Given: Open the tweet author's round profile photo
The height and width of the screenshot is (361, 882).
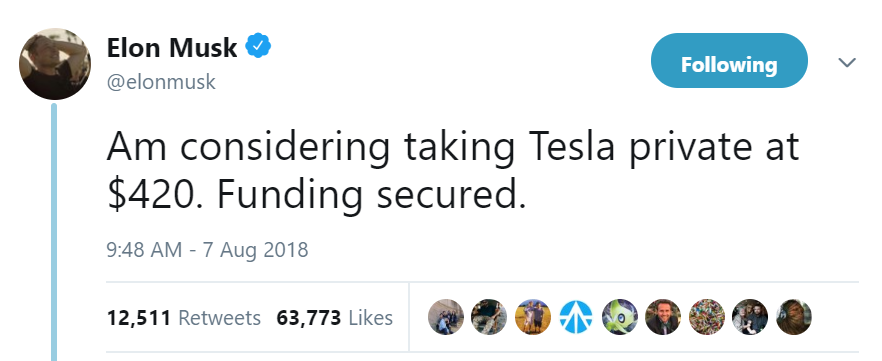Looking at the screenshot, I should pos(55,64).
